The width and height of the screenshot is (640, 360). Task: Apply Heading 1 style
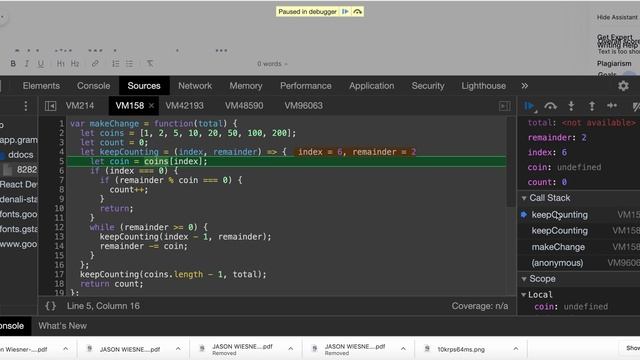(60, 64)
